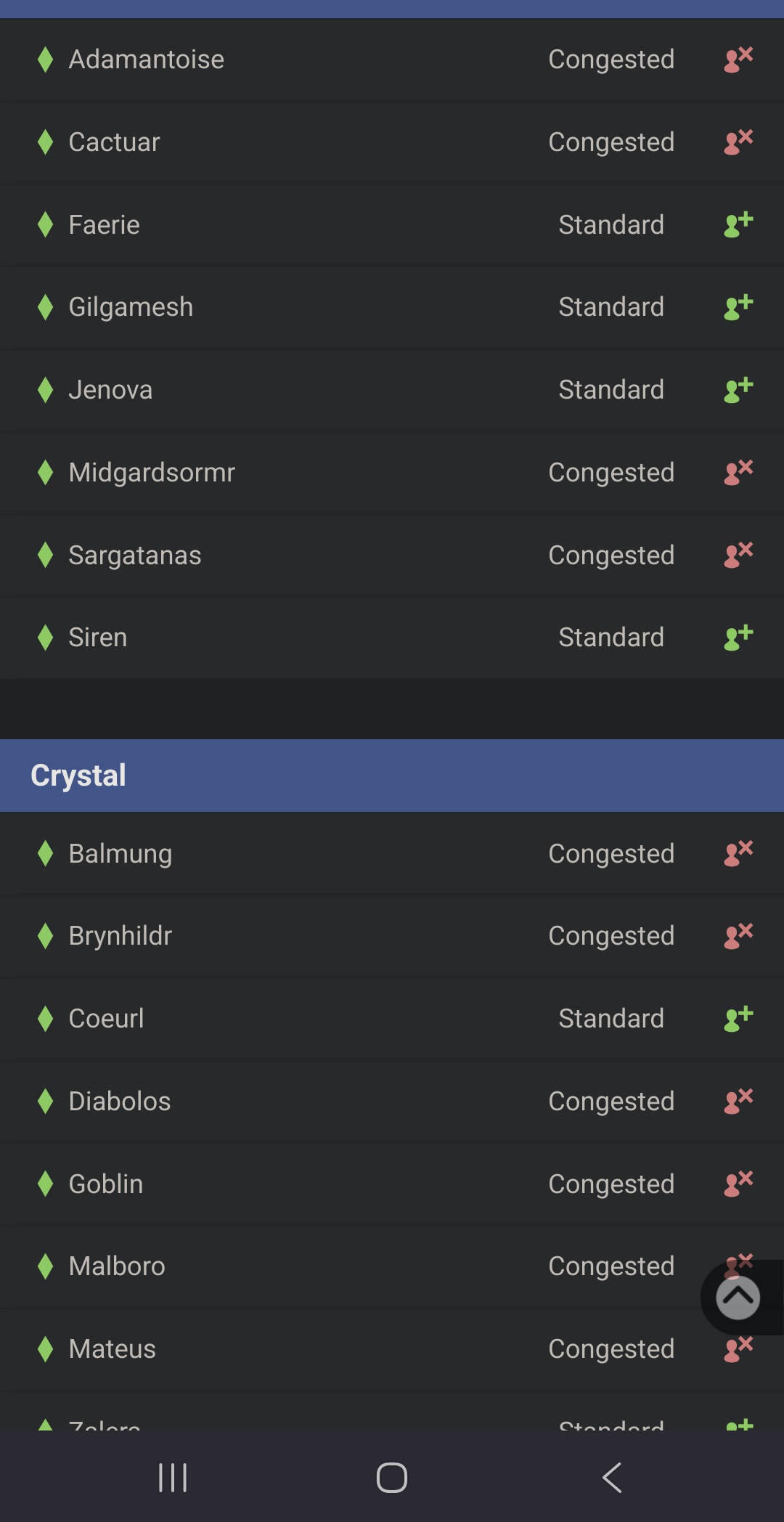Image resolution: width=784 pixels, height=1522 pixels.
Task: Click Coeurl character creation available icon
Action: click(738, 1019)
